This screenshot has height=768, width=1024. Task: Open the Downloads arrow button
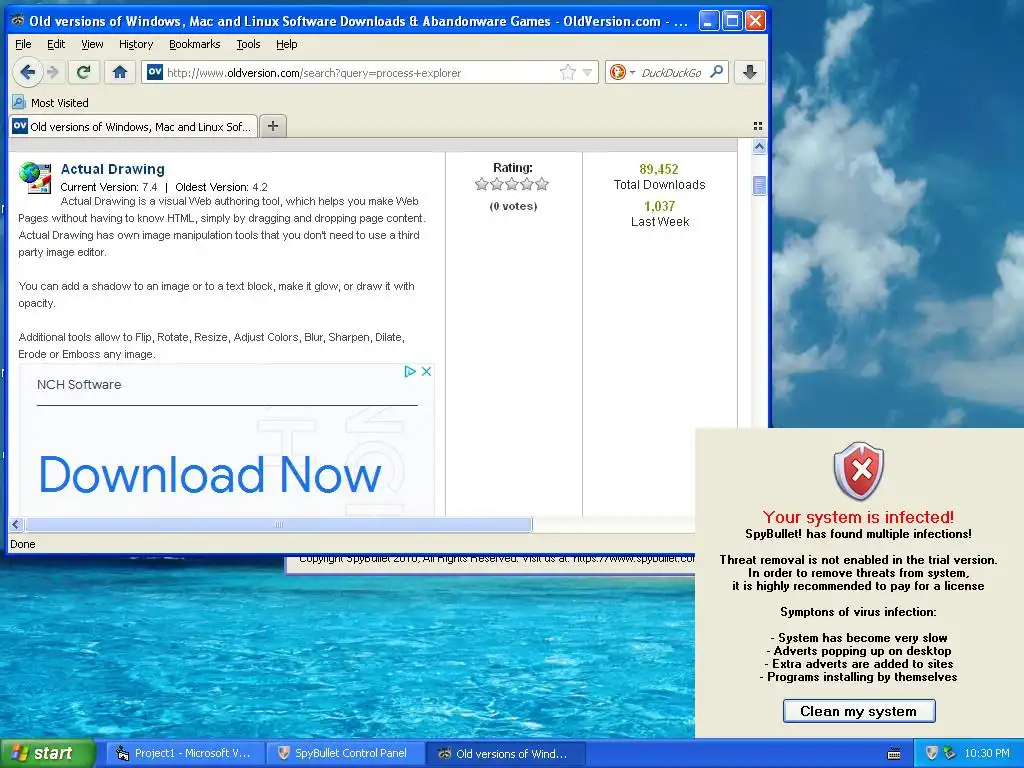(750, 72)
